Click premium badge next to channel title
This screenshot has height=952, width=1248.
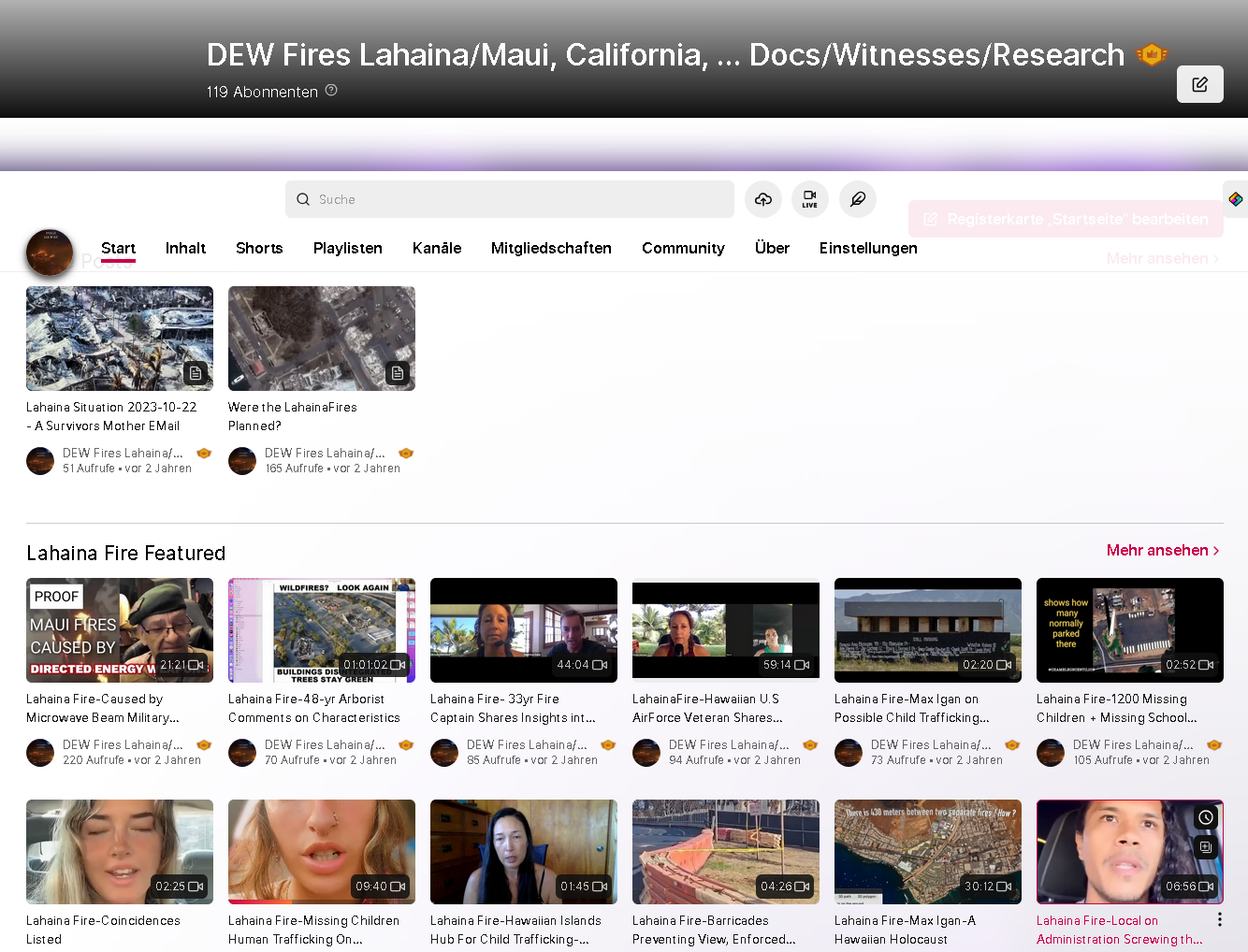pyautogui.click(x=1152, y=55)
